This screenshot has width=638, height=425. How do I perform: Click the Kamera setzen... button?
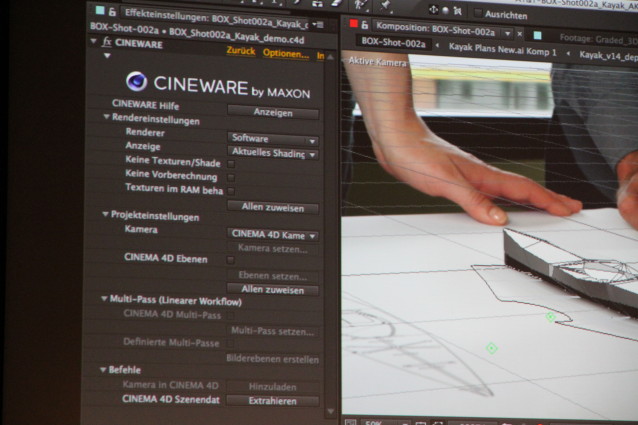point(273,248)
